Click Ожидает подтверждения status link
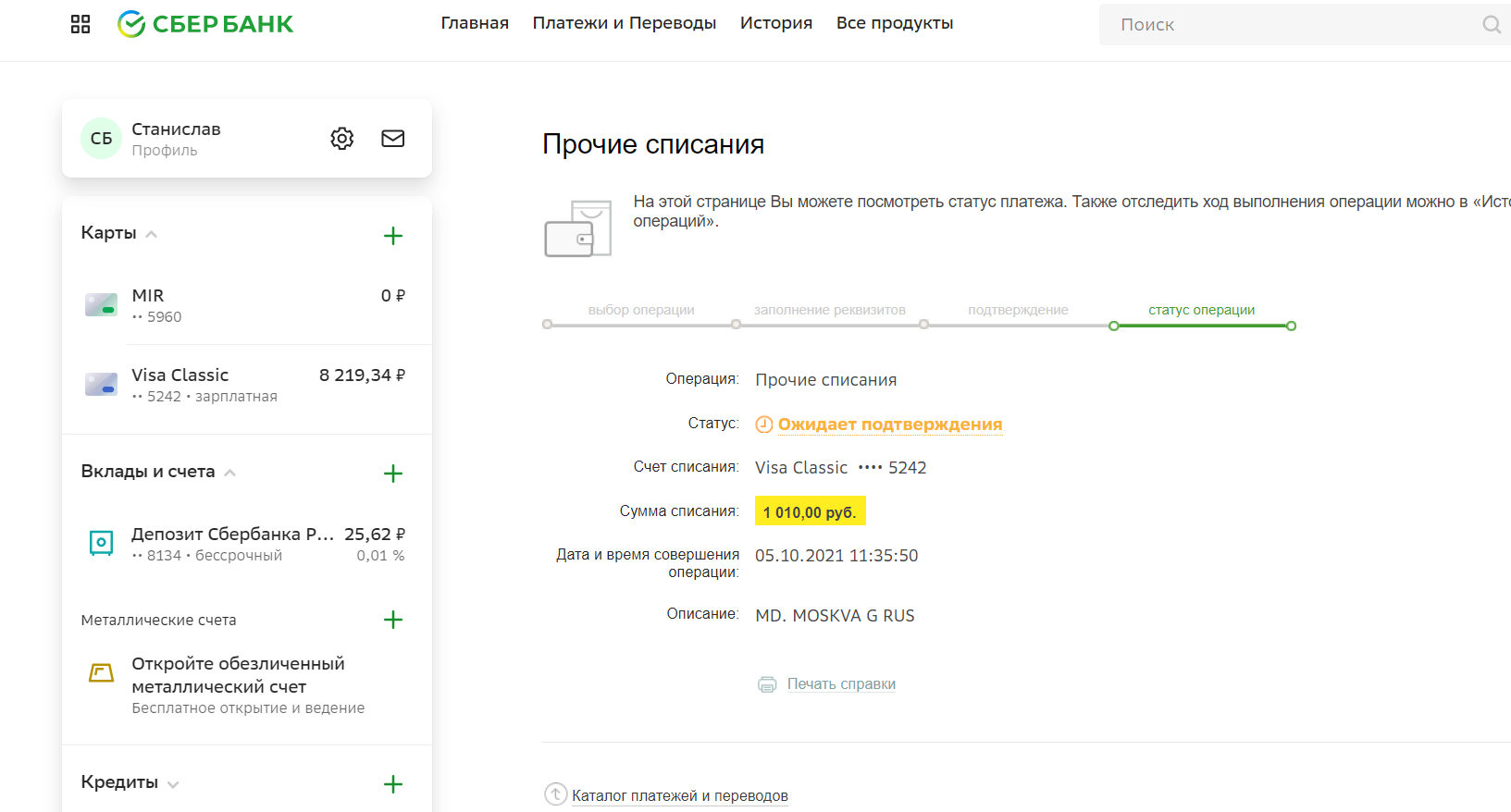The height and width of the screenshot is (812, 1511). click(x=890, y=424)
